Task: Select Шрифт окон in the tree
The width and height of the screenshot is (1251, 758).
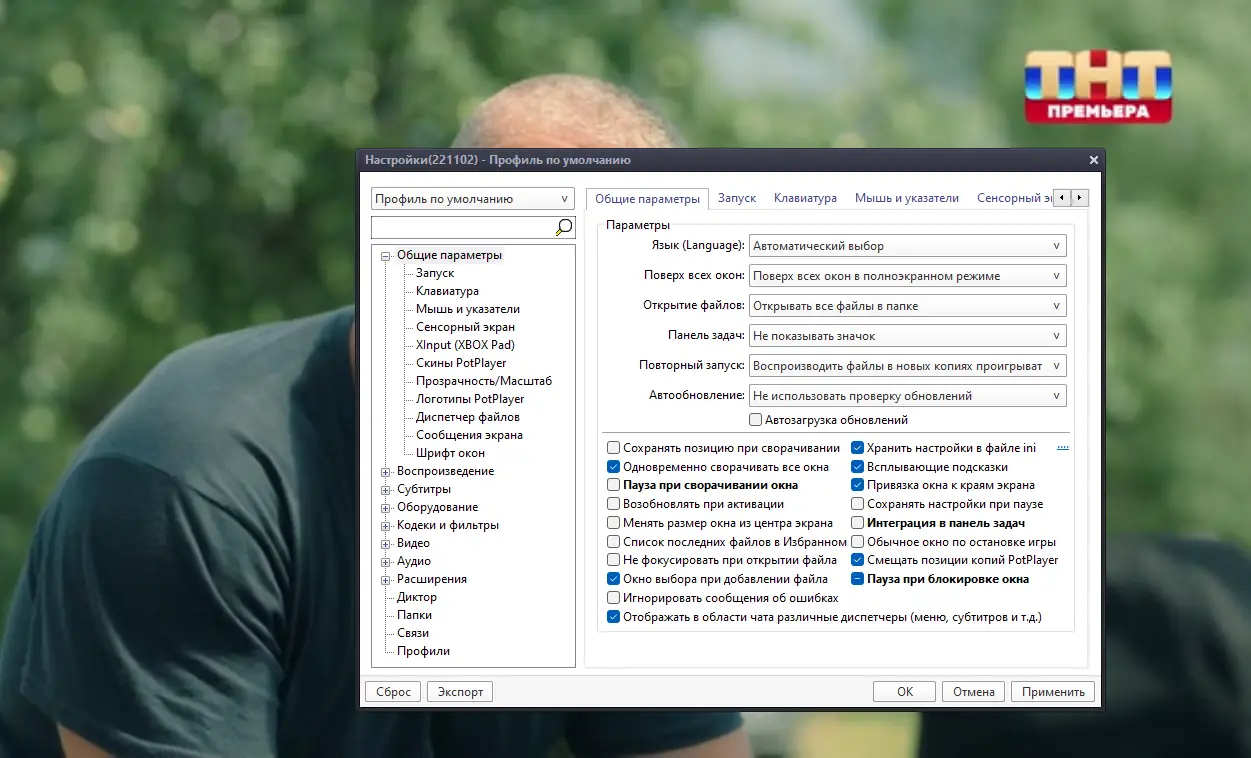Action: coord(450,453)
